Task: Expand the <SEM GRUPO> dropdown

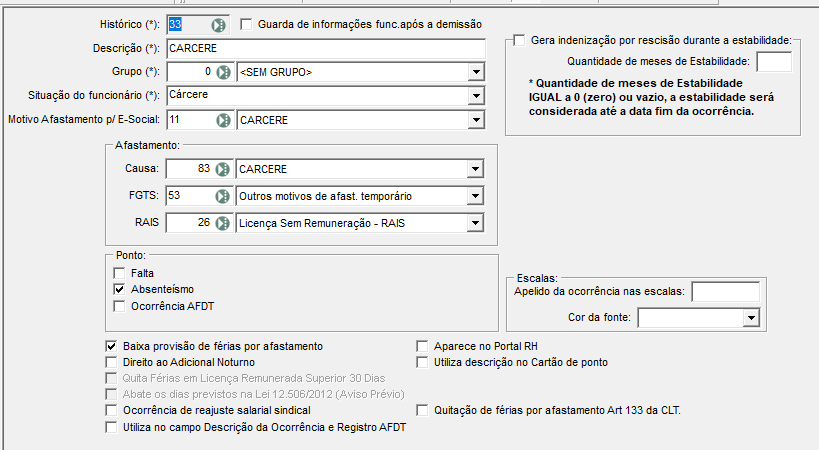Action: pyautogui.click(x=476, y=72)
